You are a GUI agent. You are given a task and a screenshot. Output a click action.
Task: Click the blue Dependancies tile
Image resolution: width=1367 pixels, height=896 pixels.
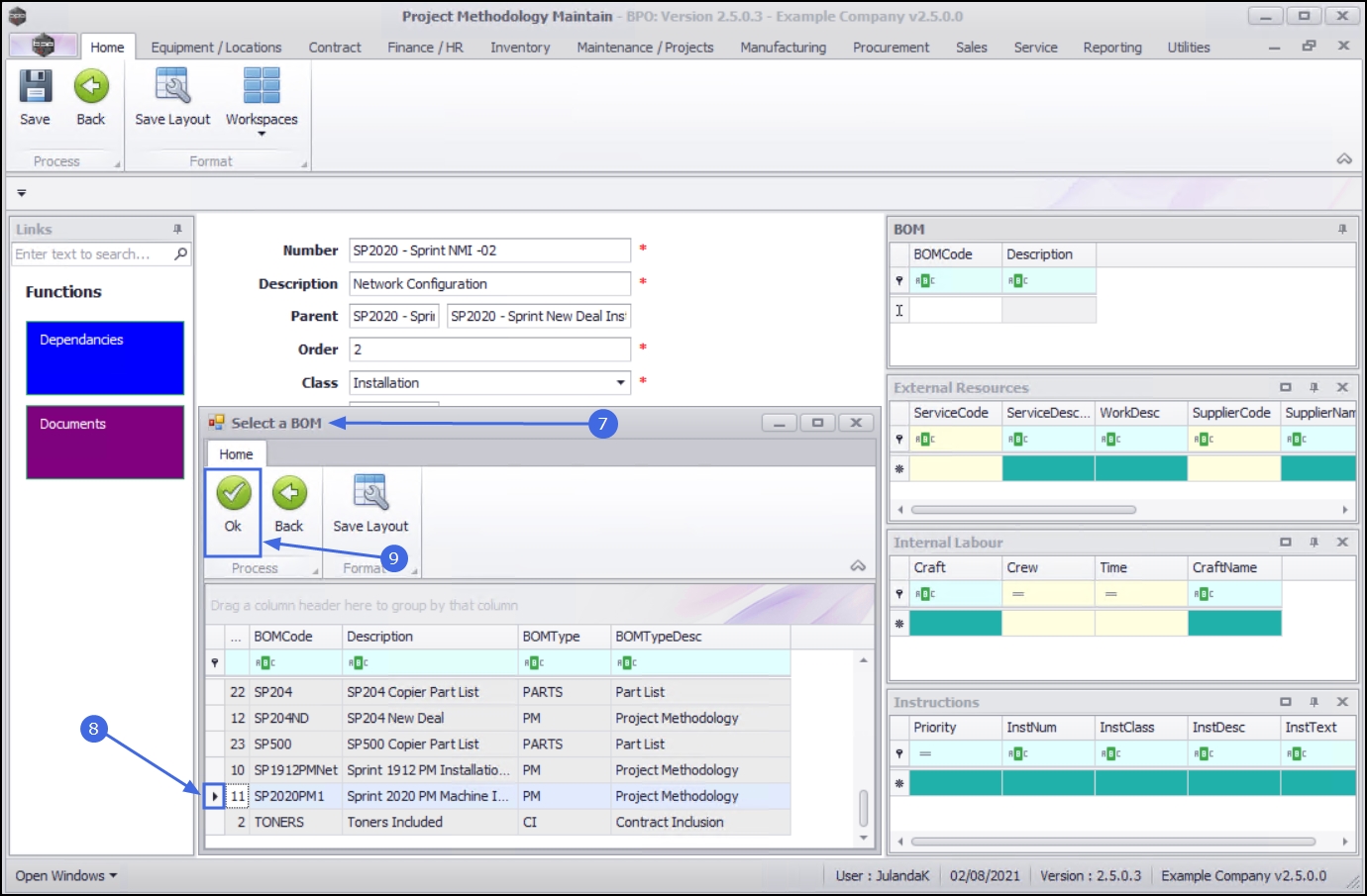coord(105,357)
